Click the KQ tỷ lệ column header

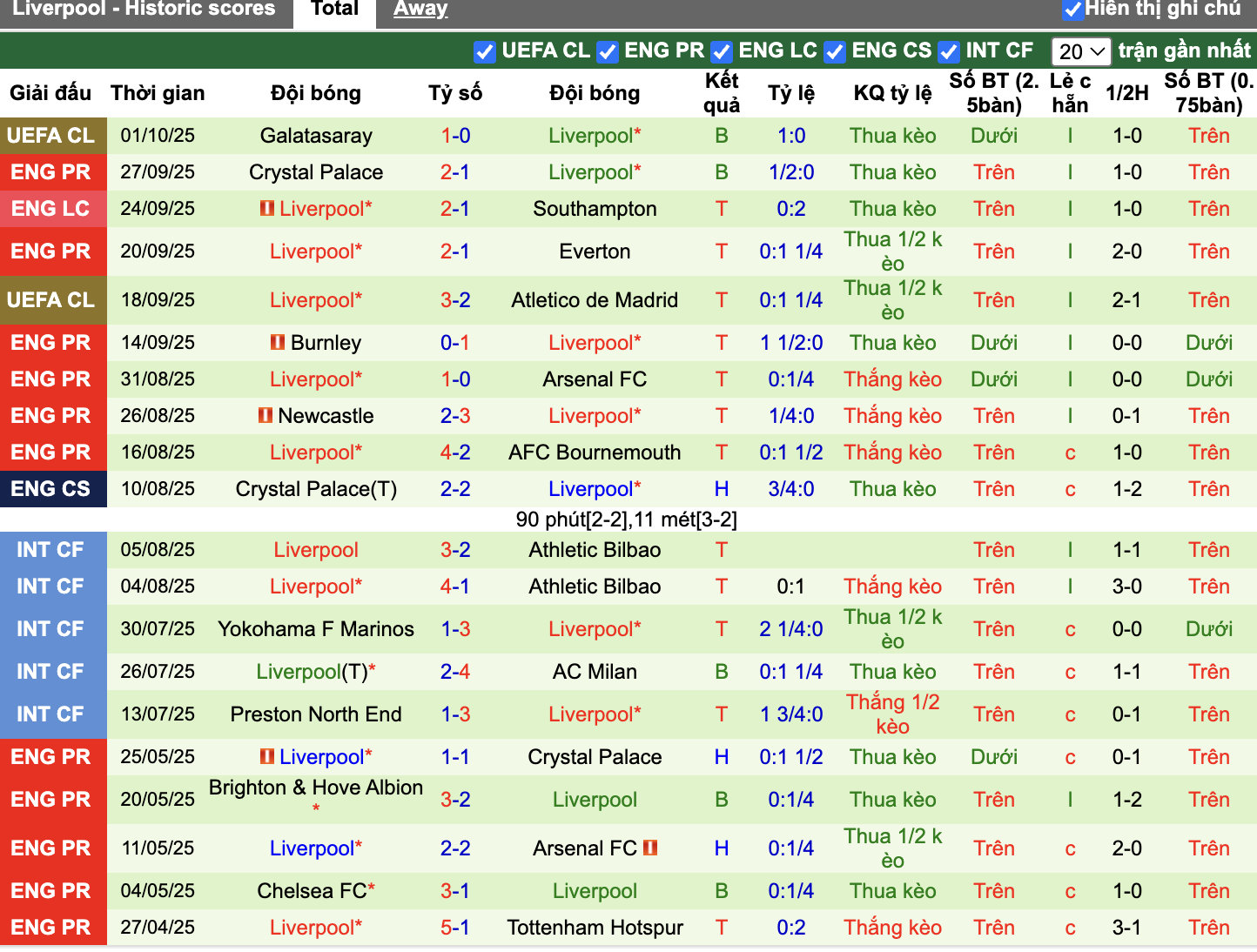pyautogui.click(x=892, y=93)
